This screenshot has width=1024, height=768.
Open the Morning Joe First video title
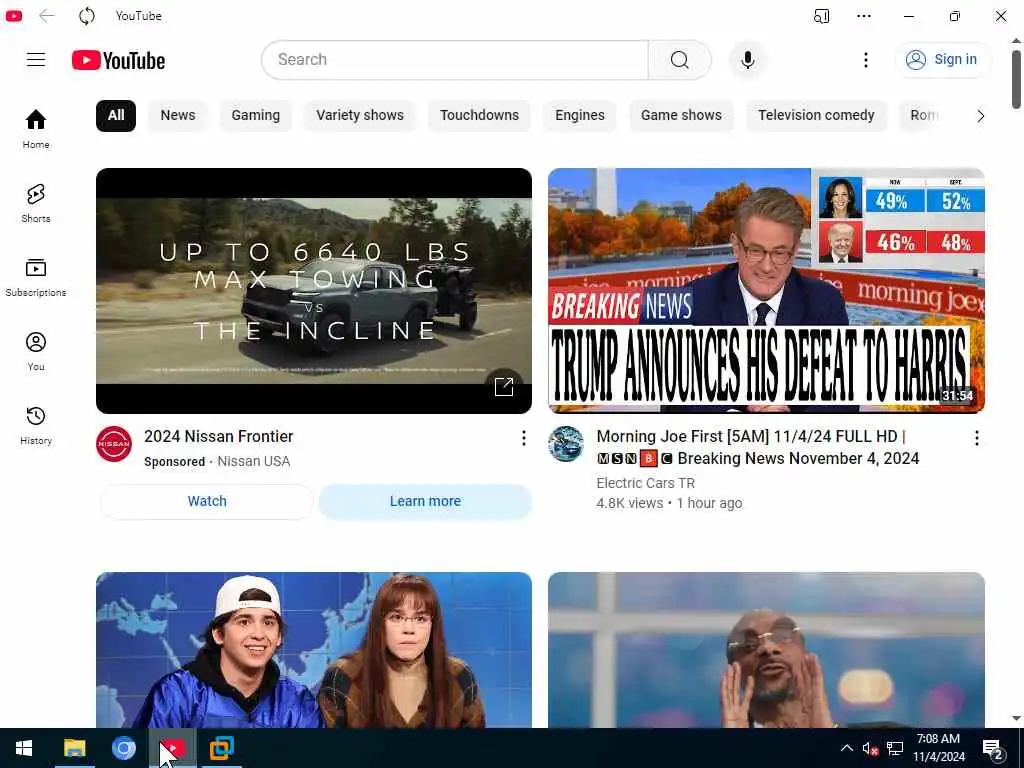point(758,447)
